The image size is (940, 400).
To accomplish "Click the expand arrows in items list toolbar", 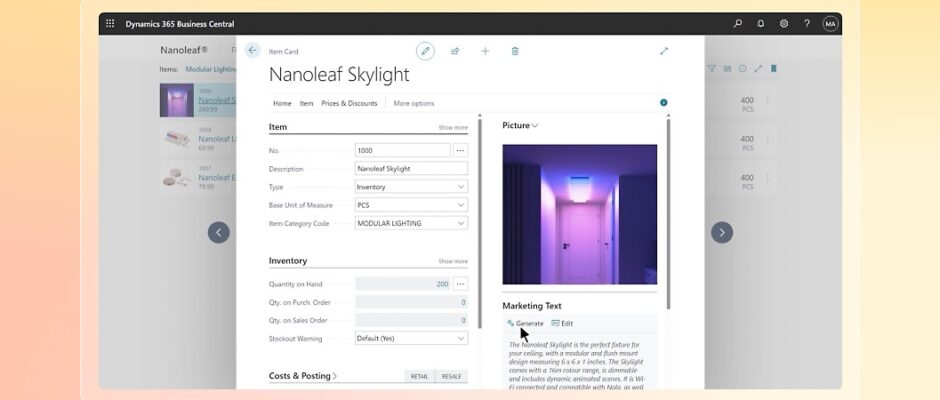I will (x=758, y=69).
